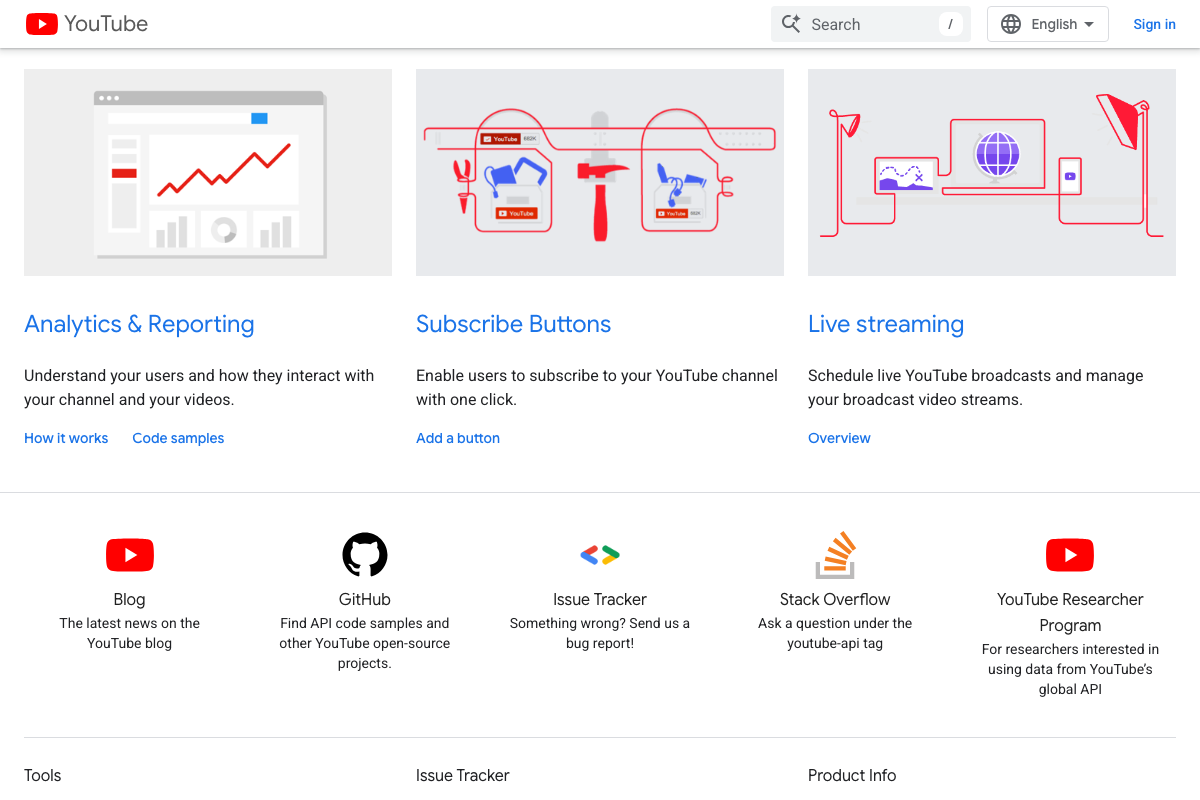This screenshot has width=1200, height=800.
Task: Click 'Find API code samples' description text
Action: coord(365,643)
